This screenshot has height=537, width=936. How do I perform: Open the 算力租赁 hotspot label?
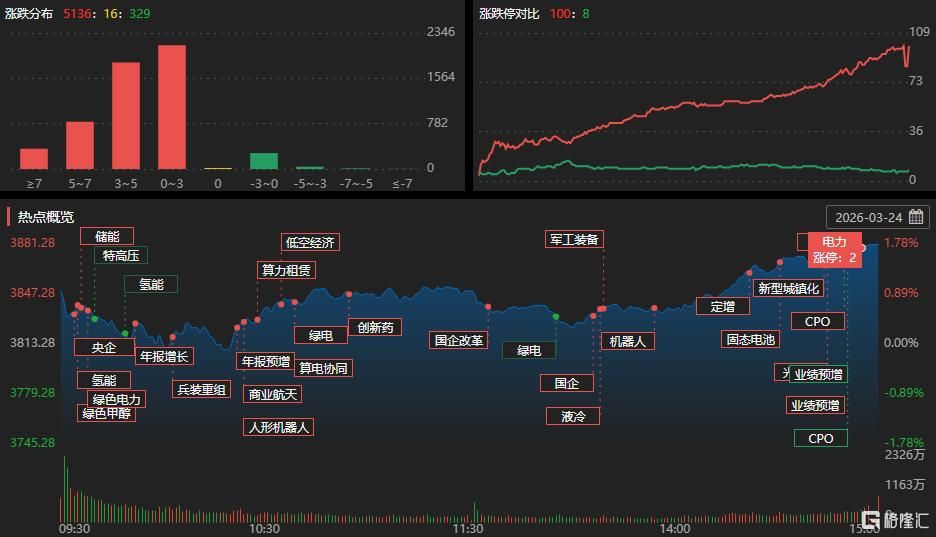(286, 269)
